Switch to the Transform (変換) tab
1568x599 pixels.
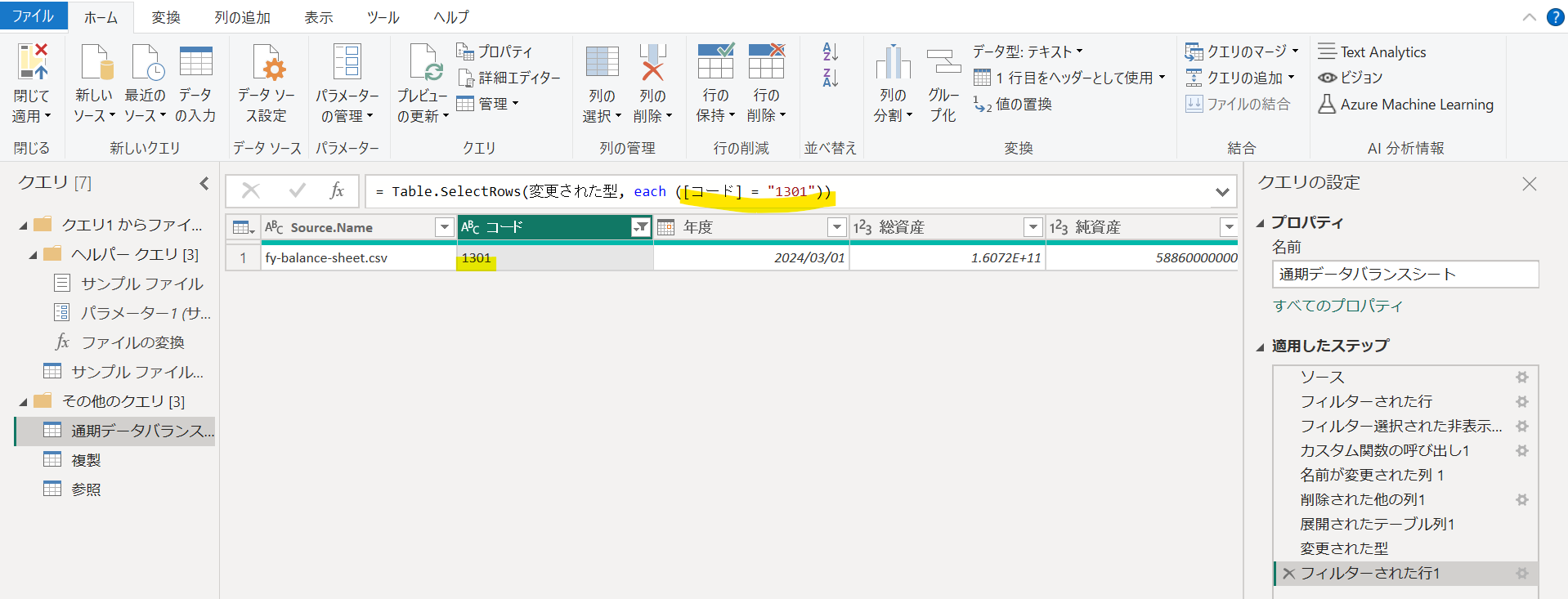pyautogui.click(x=166, y=17)
